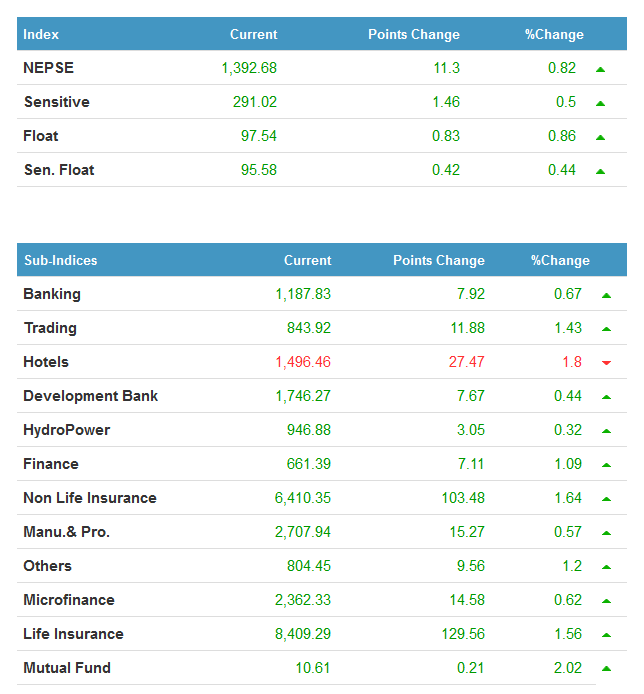Viewport: 644px width, 694px height.
Task: Select the Life Insurance sub-index name
Action: pos(73,634)
